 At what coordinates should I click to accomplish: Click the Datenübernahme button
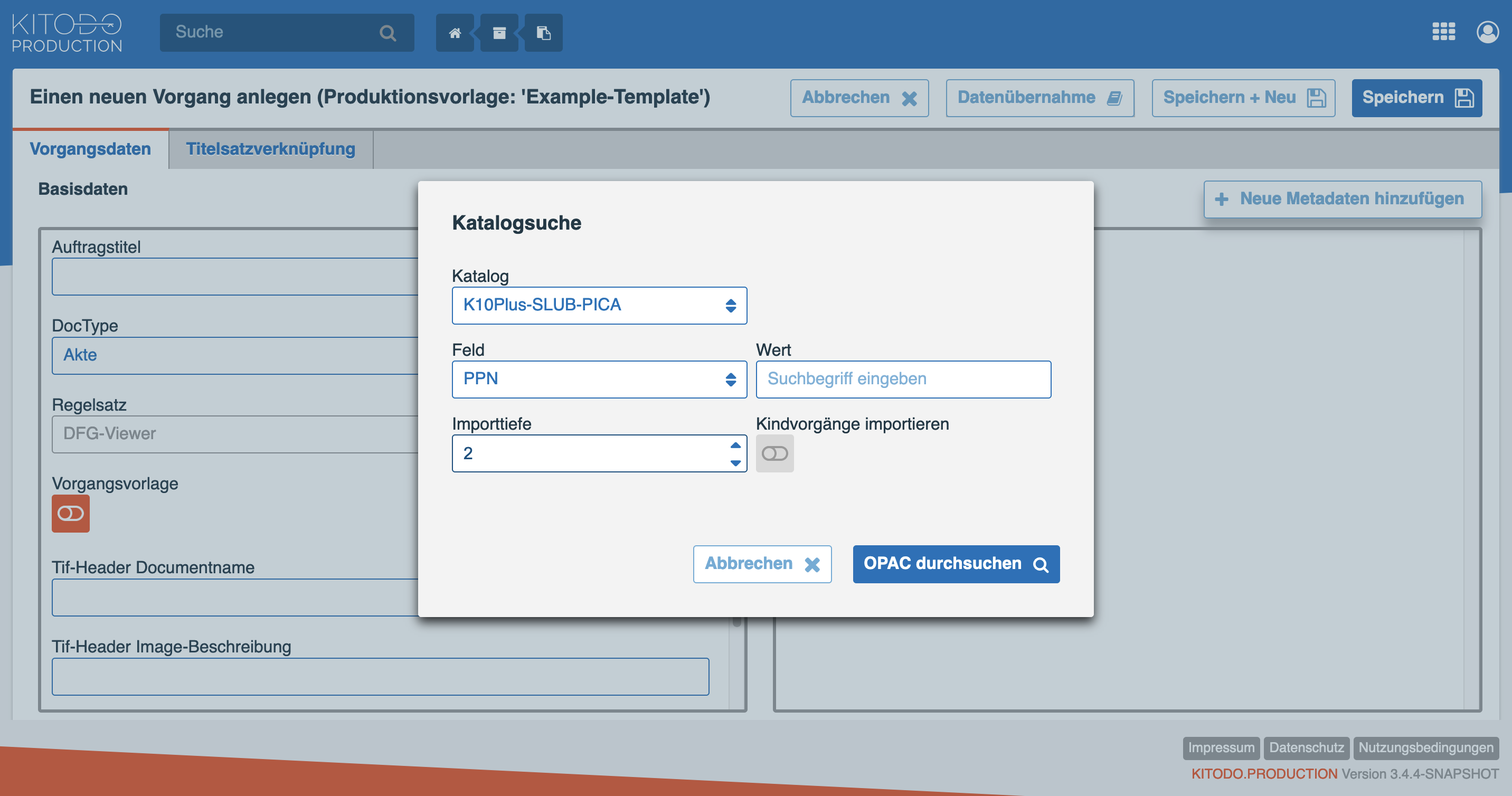coord(1039,98)
